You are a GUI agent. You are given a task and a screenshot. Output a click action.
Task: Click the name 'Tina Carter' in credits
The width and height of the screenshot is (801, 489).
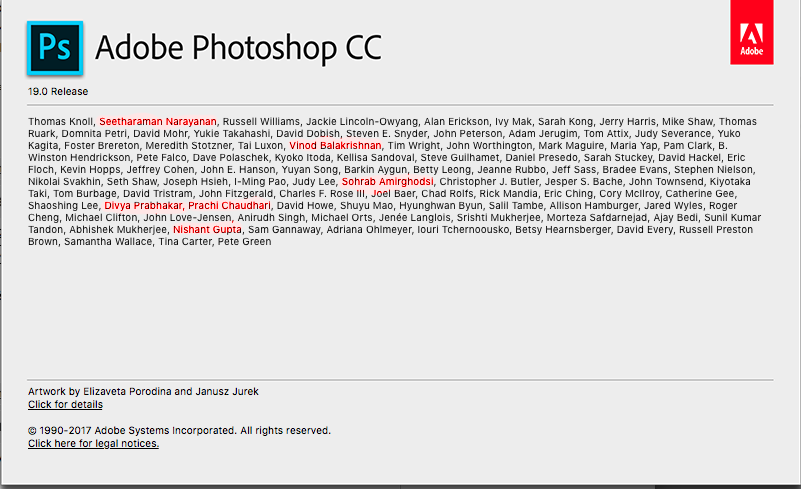coord(185,242)
